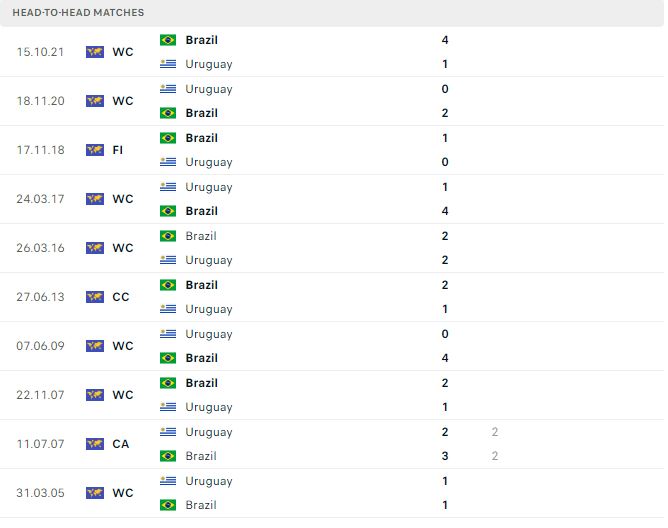Image resolution: width=668 pixels, height=528 pixels.
Task: Click the Uruguay flag in the 22.11.07 match
Action: [x=168, y=407]
